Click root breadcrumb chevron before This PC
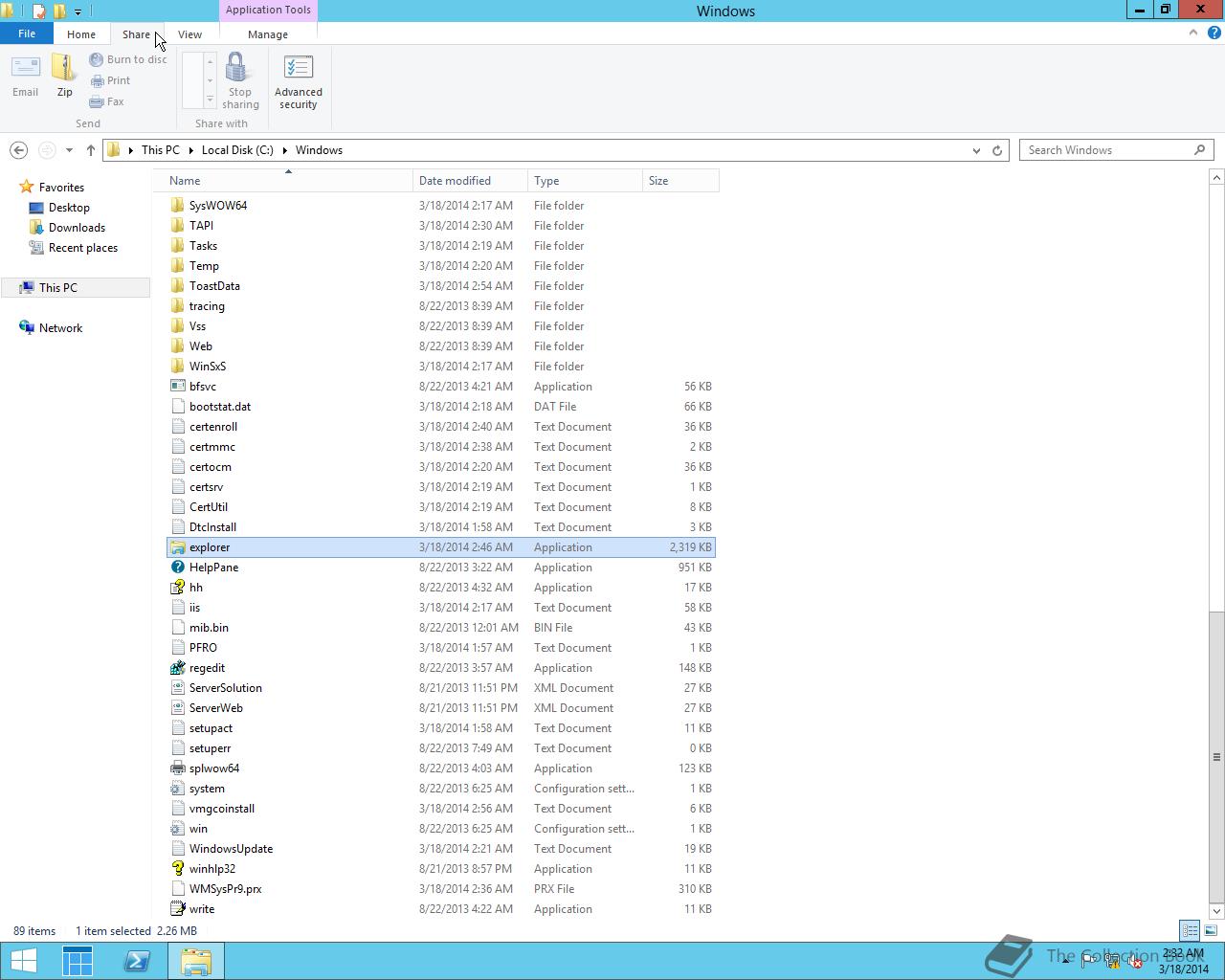The height and width of the screenshot is (980, 1225). [130, 150]
